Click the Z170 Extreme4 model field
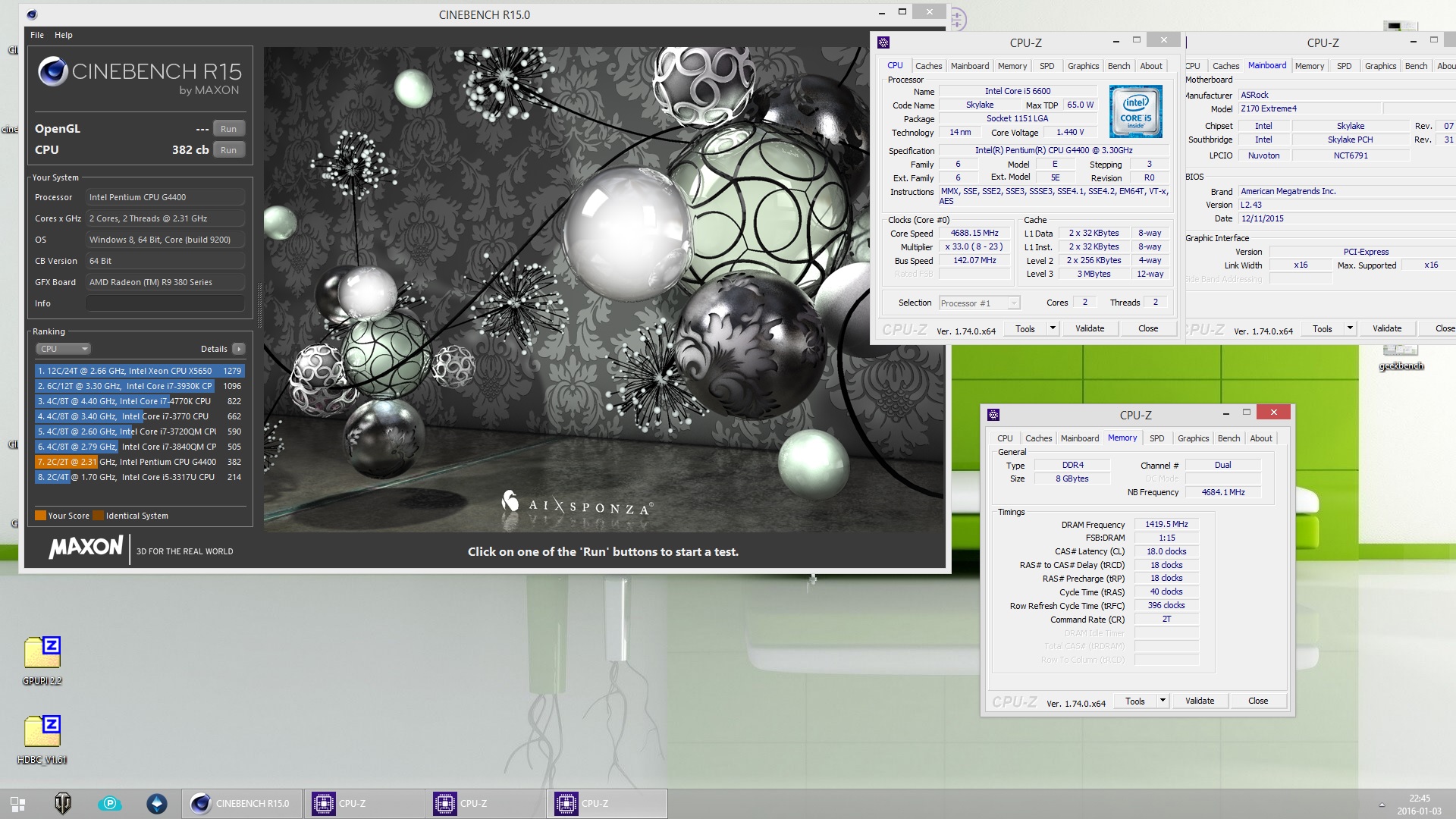Image resolution: width=1456 pixels, height=819 pixels. coord(1310,109)
